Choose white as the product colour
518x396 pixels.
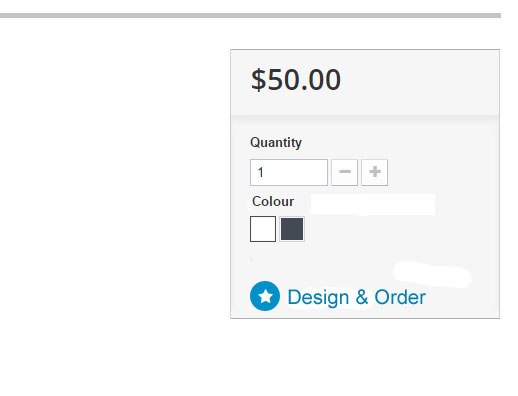(x=263, y=229)
